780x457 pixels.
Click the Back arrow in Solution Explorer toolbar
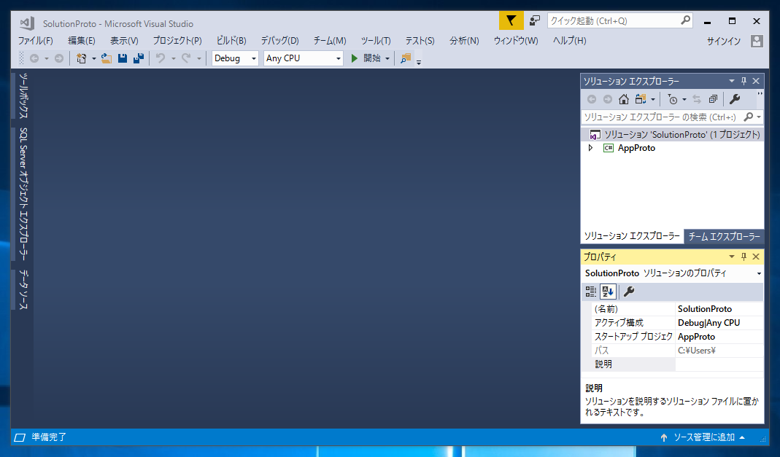591,99
